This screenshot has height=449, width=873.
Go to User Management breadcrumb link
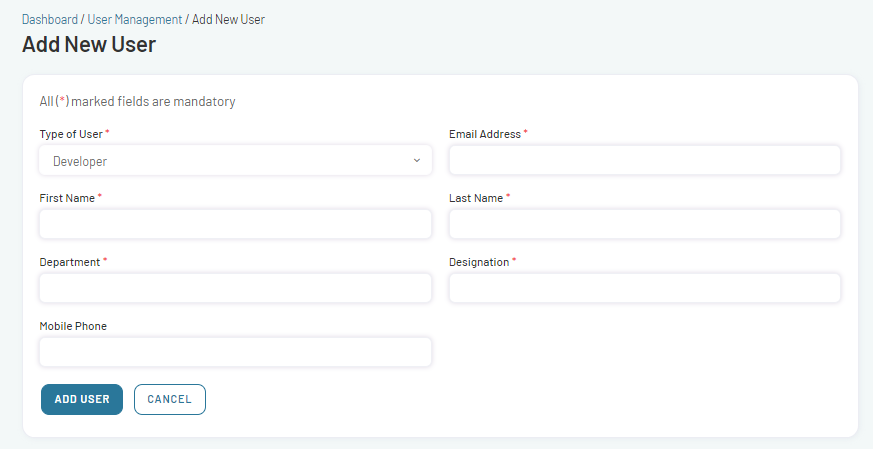pyautogui.click(x=135, y=19)
